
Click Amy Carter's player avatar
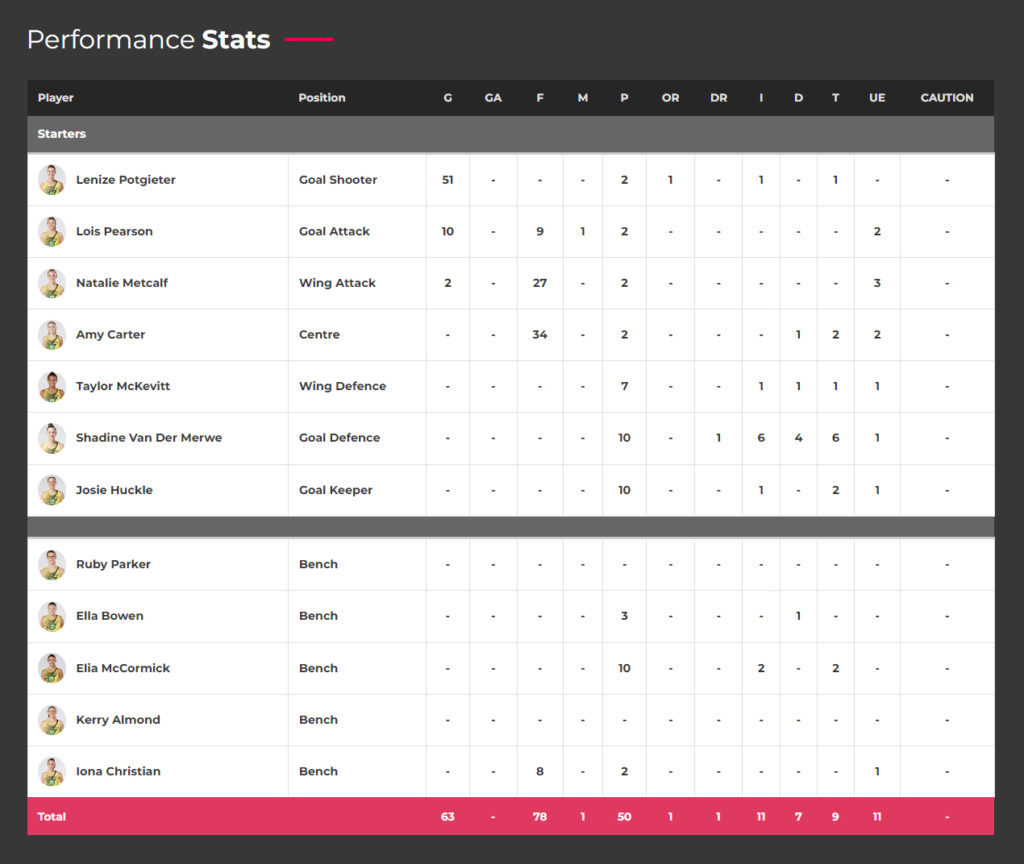click(52, 334)
